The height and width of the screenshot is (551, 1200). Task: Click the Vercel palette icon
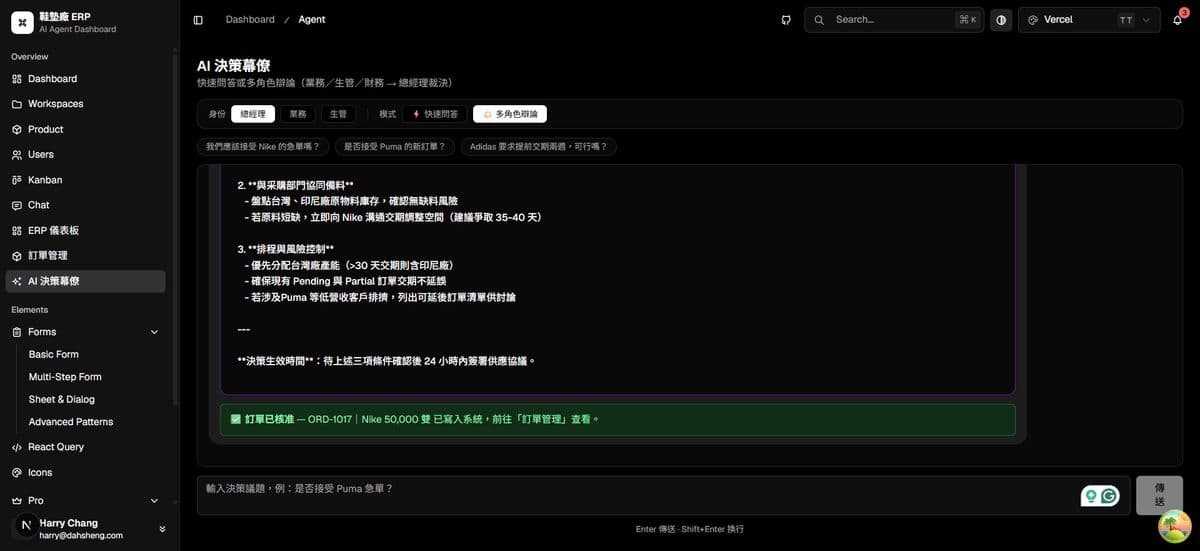(x=1032, y=20)
